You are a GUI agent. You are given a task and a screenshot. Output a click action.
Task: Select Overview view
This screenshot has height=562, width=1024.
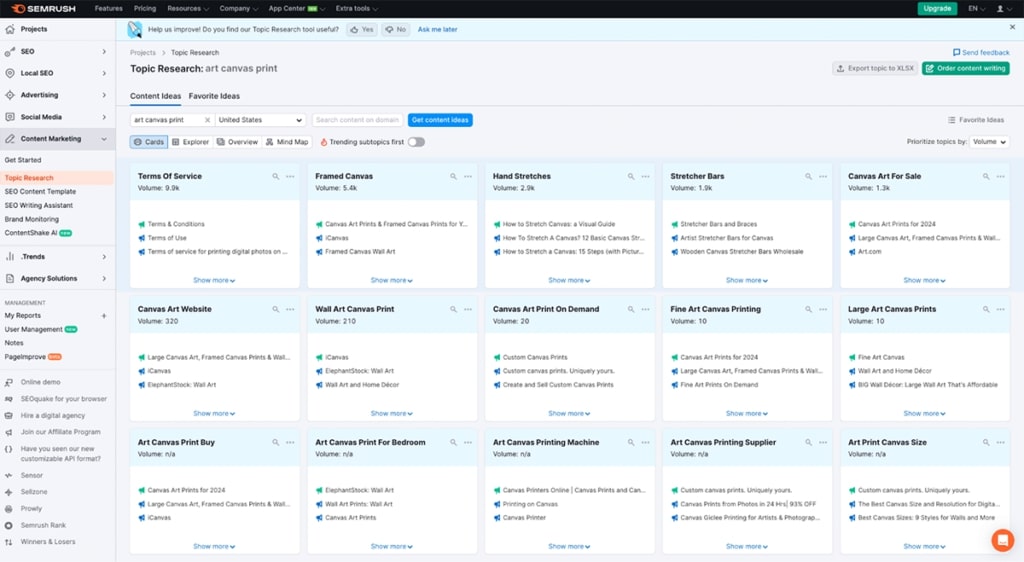pyautogui.click(x=238, y=142)
